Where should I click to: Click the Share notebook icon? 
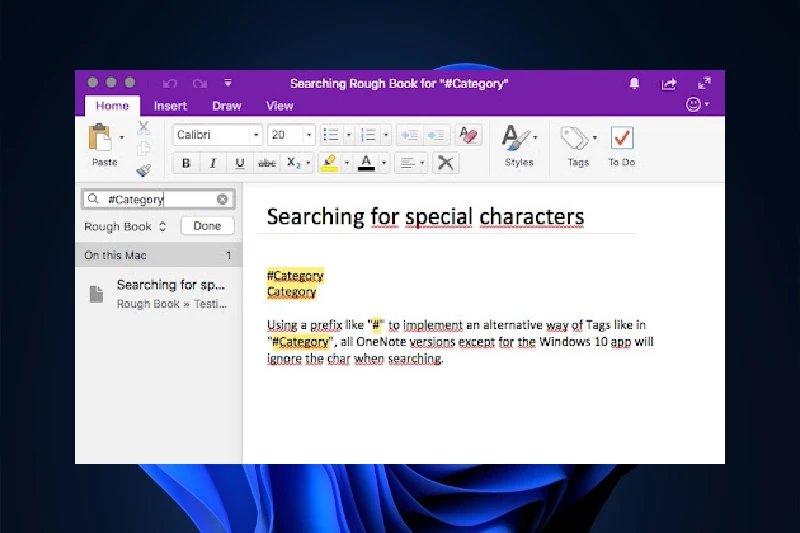pos(669,84)
